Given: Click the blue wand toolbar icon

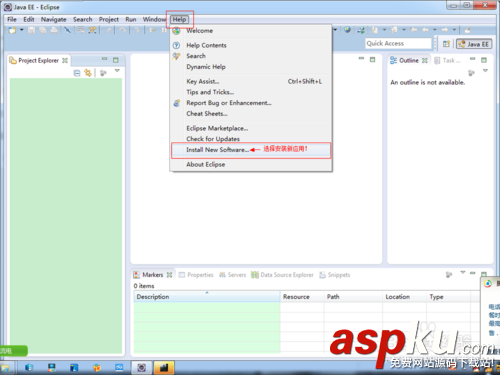Looking at the screenshot, I should point(68,30).
